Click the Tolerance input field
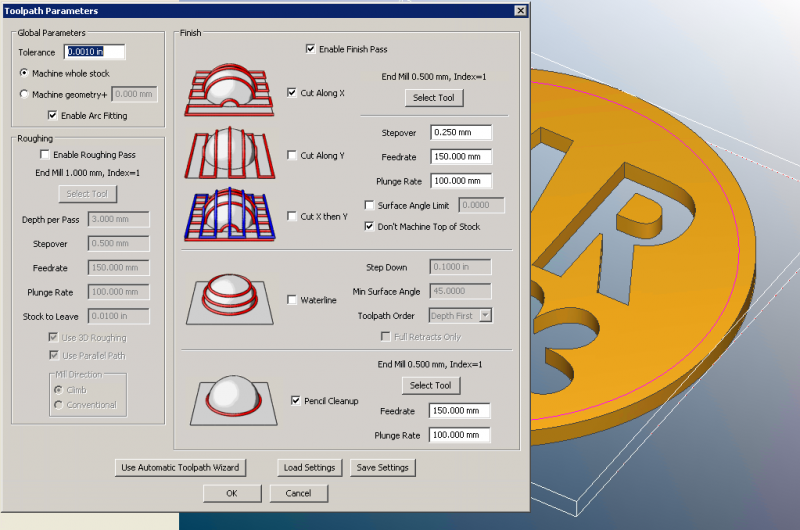Viewport: 800px width, 530px height. [x=94, y=52]
